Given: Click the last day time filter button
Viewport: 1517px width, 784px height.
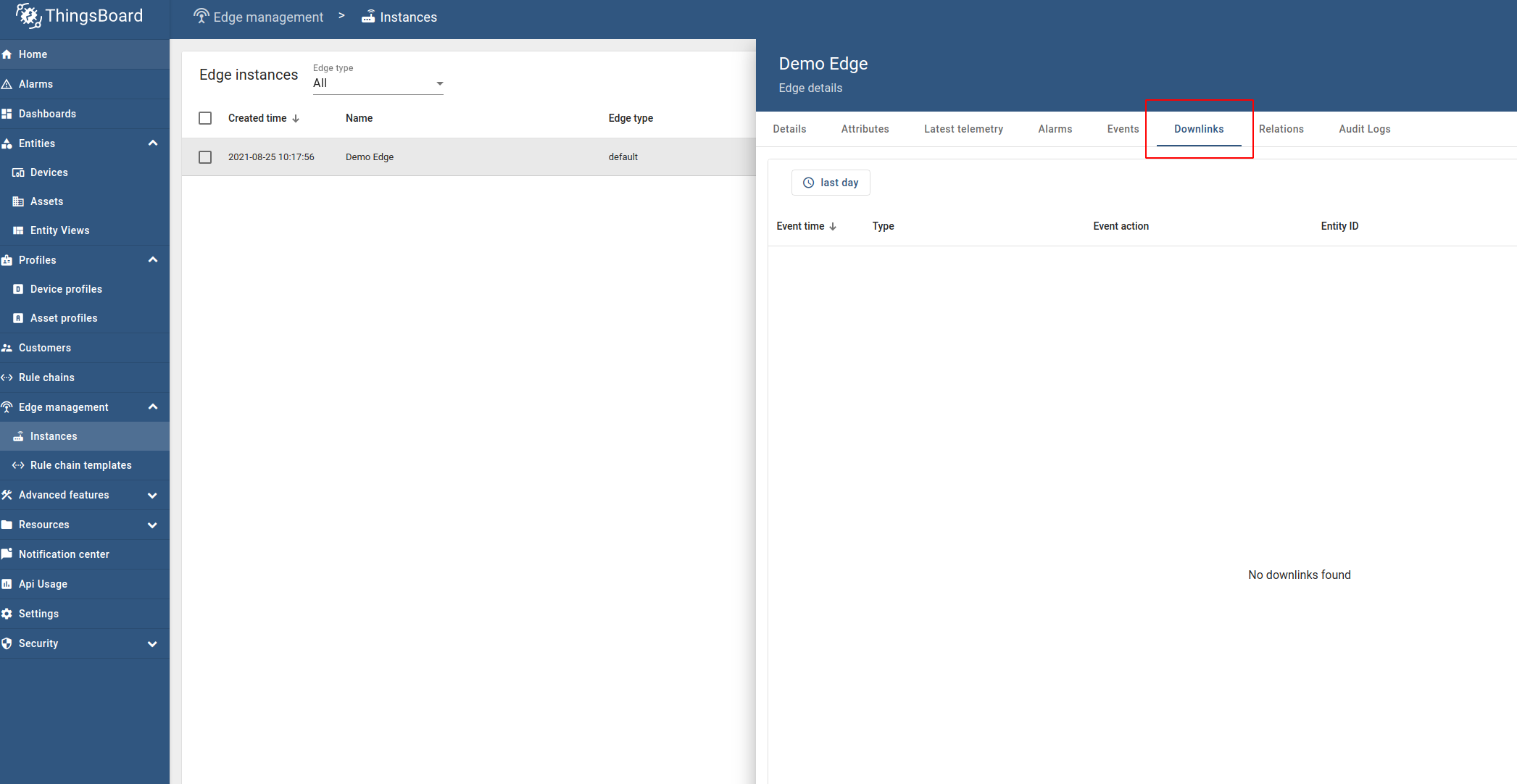Looking at the screenshot, I should coord(831,182).
